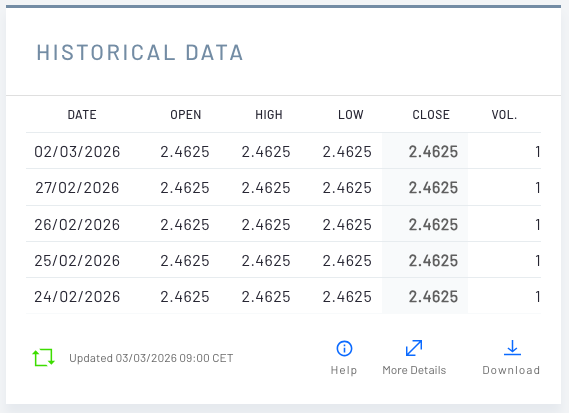The image size is (569, 413).
Task: Select the date 26/02/2026
Action: tap(77, 225)
